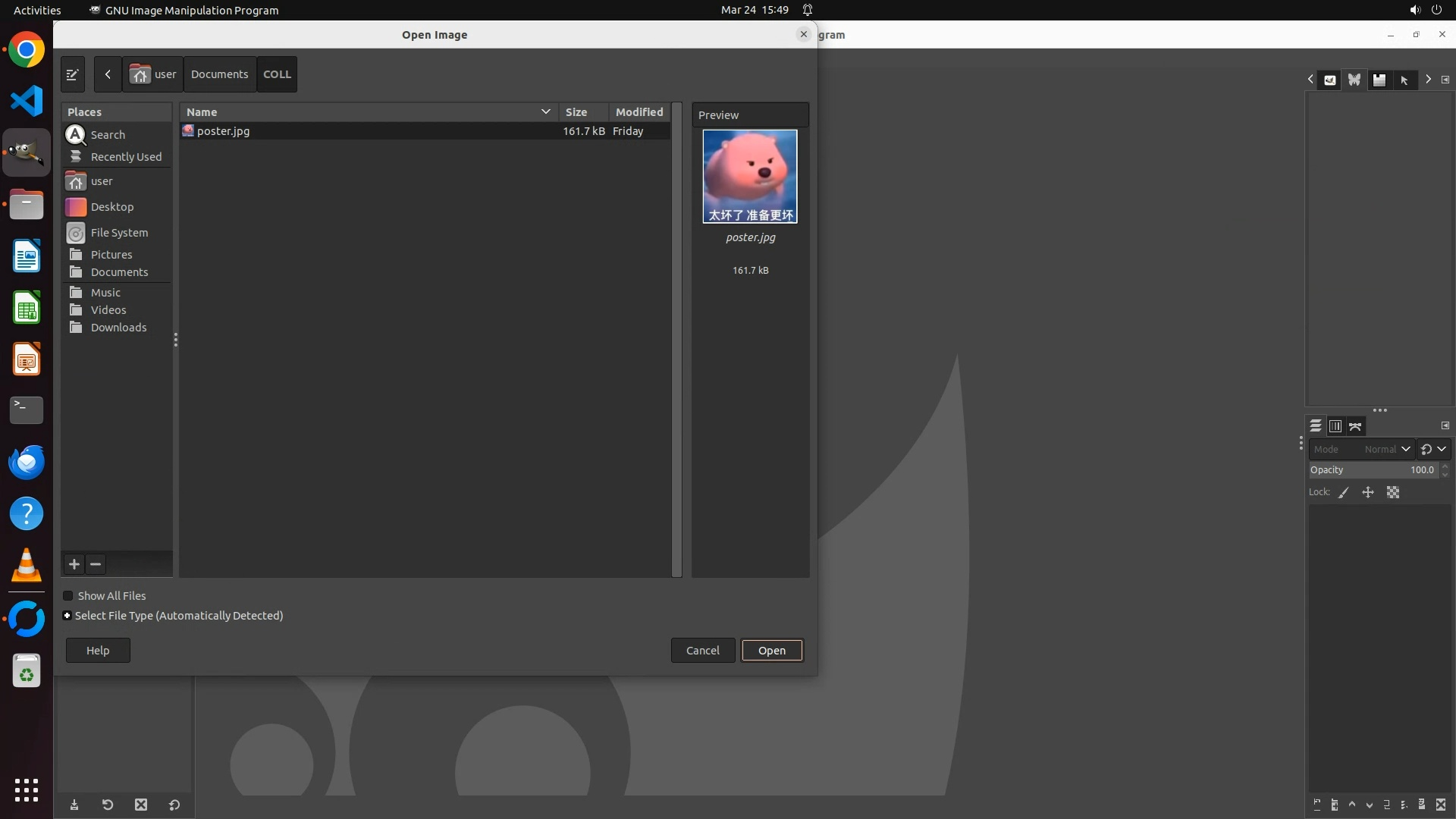Toggle the lock pixels brush icon
The height and width of the screenshot is (819, 1456).
tap(1344, 493)
